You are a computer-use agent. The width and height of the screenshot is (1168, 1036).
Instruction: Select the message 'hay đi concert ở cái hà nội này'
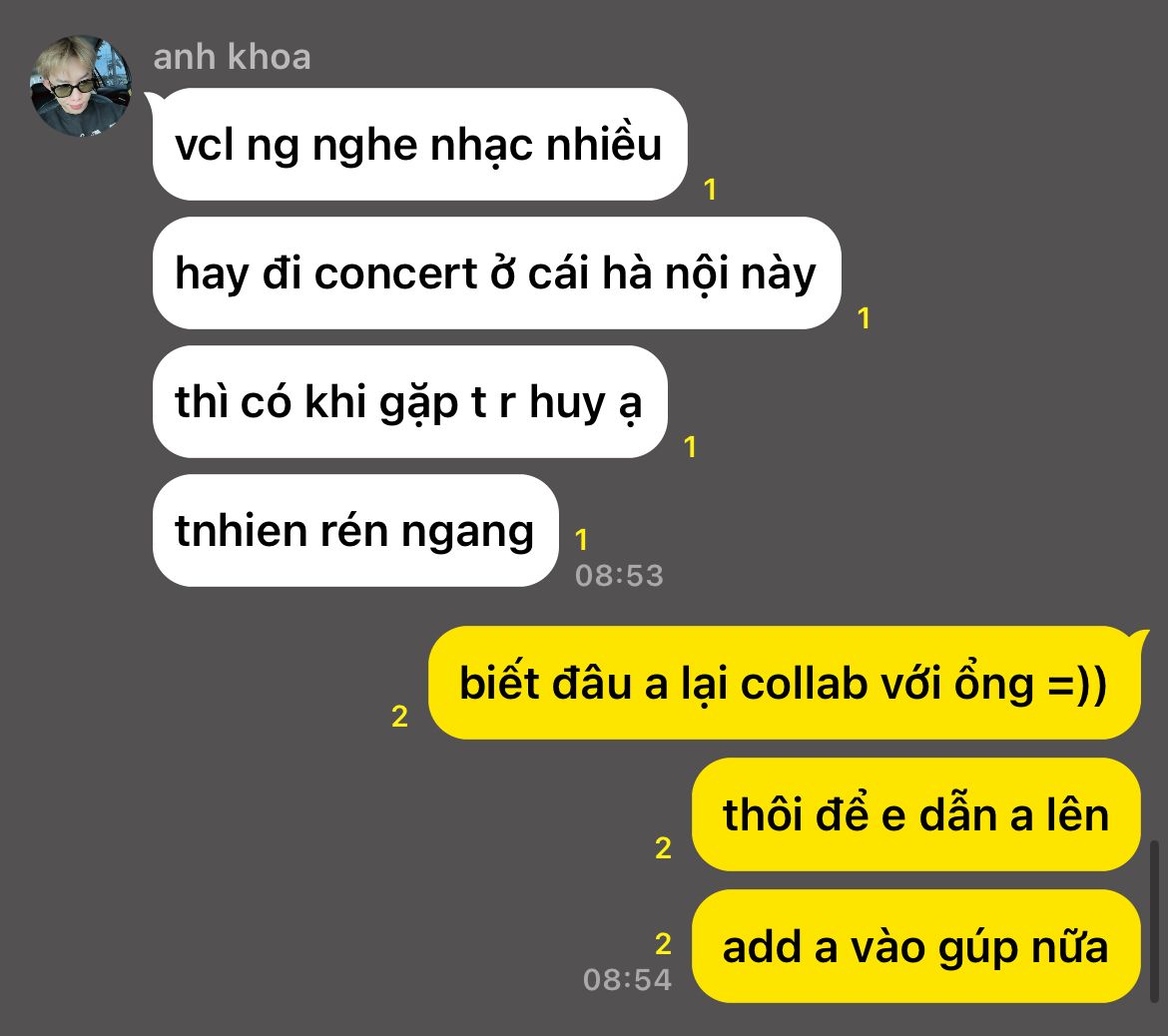click(496, 272)
